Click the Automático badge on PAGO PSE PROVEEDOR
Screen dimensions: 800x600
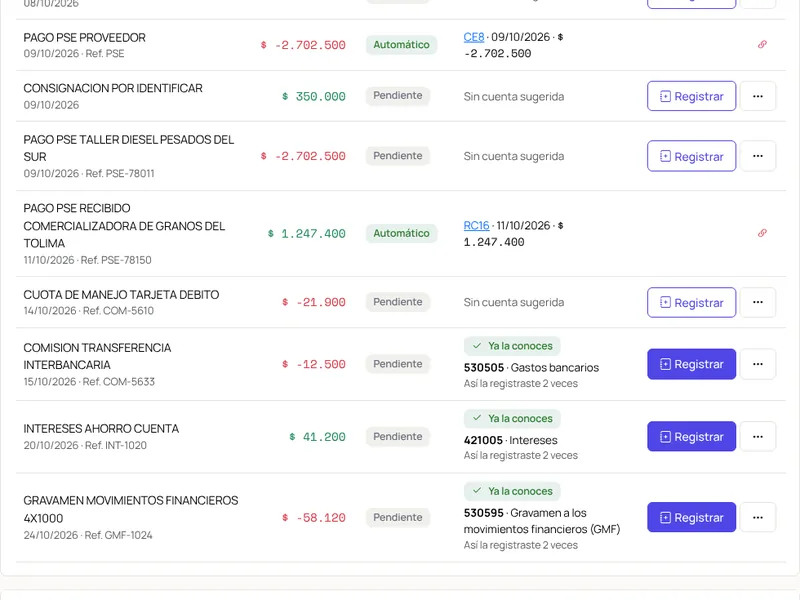pyautogui.click(x=401, y=45)
